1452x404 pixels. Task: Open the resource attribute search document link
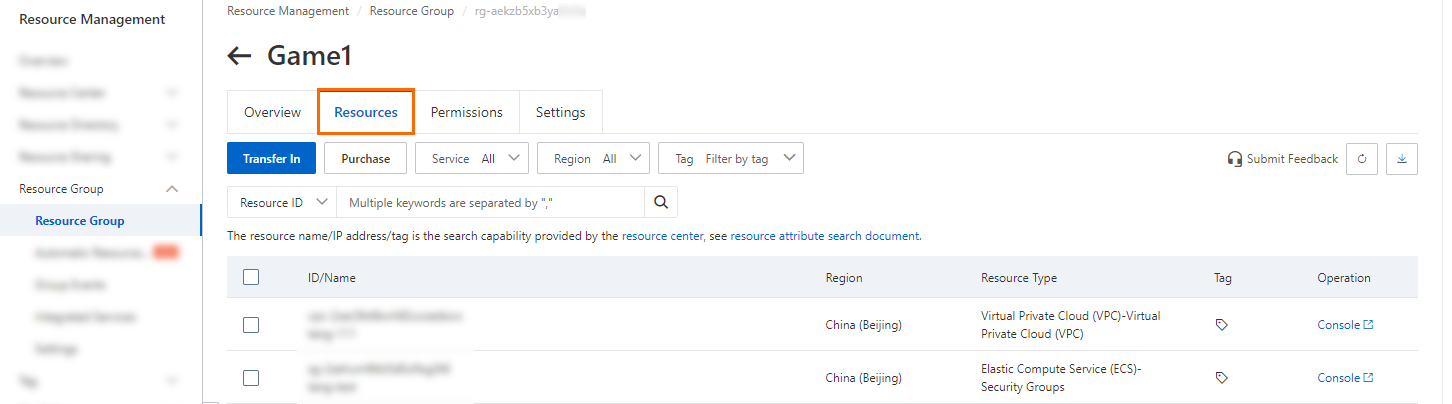click(x=825, y=237)
